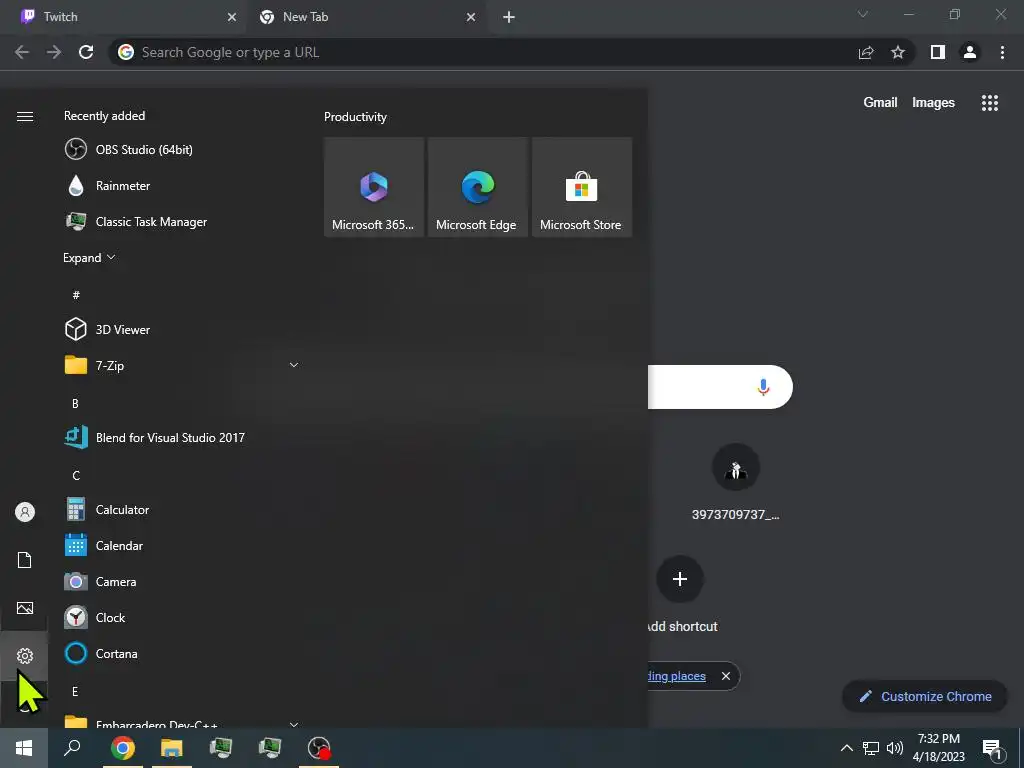Click the Chrome forward arrow

(x=54, y=52)
